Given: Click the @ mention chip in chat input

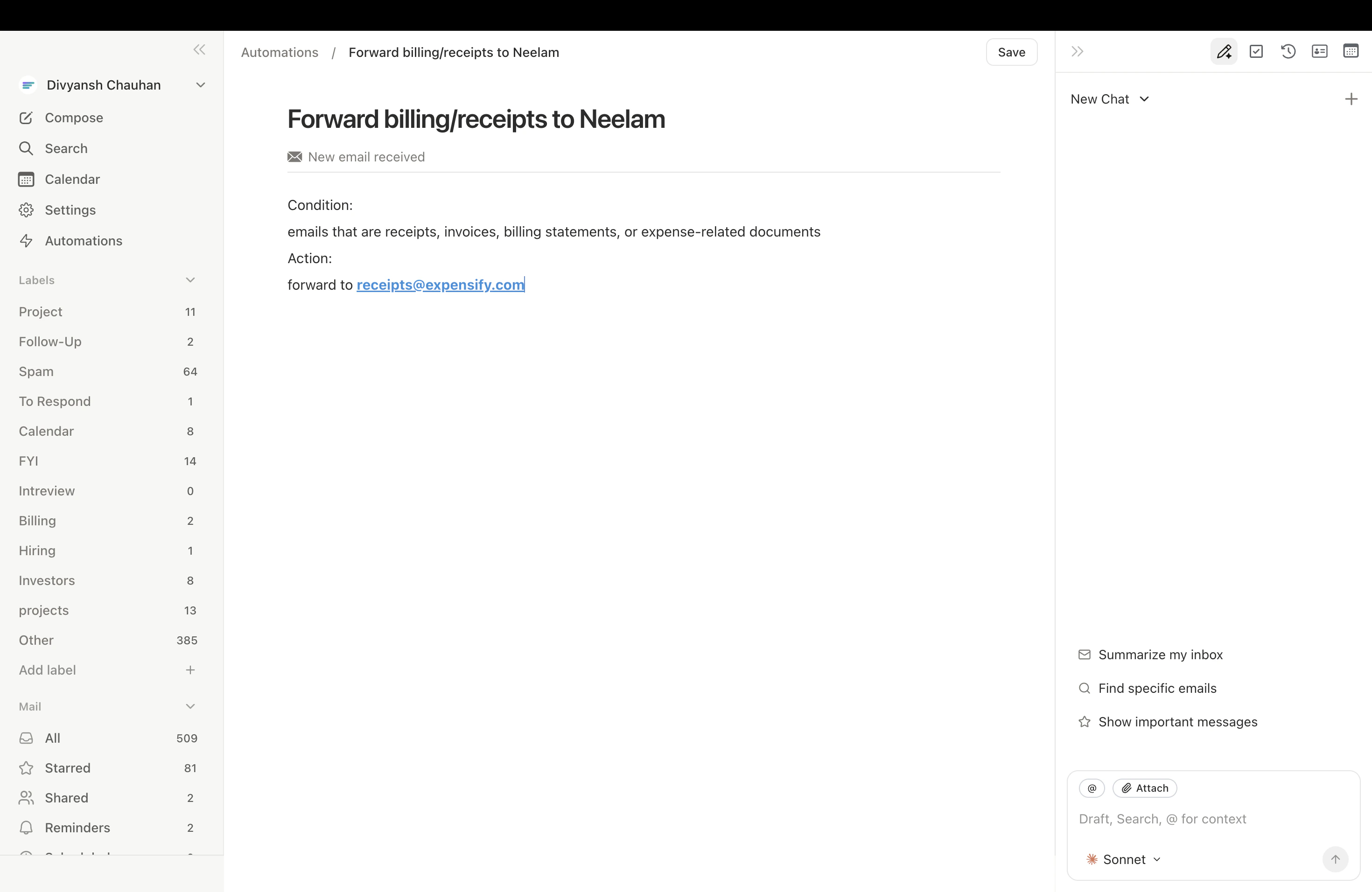Looking at the screenshot, I should (1092, 787).
